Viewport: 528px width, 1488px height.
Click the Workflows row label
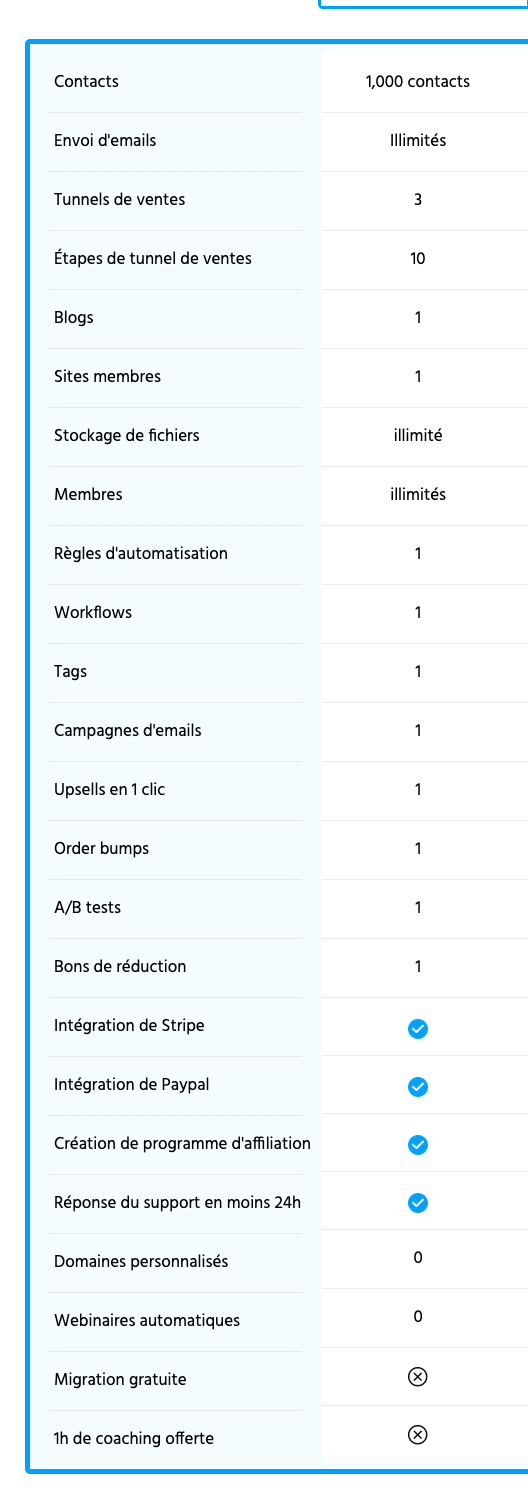point(93,612)
